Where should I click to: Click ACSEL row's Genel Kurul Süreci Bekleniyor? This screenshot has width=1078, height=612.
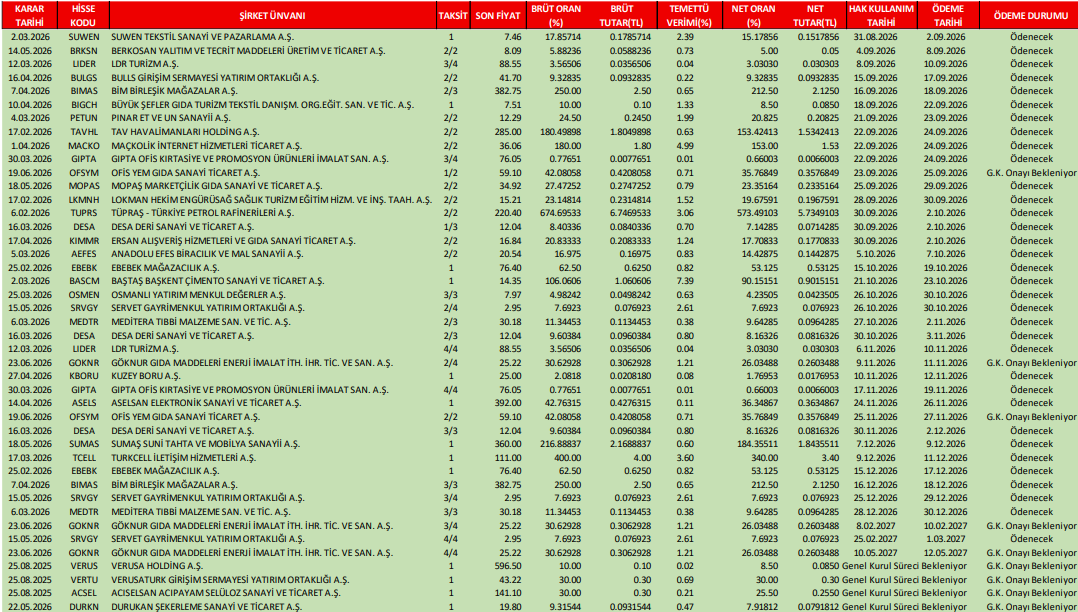[904, 593]
